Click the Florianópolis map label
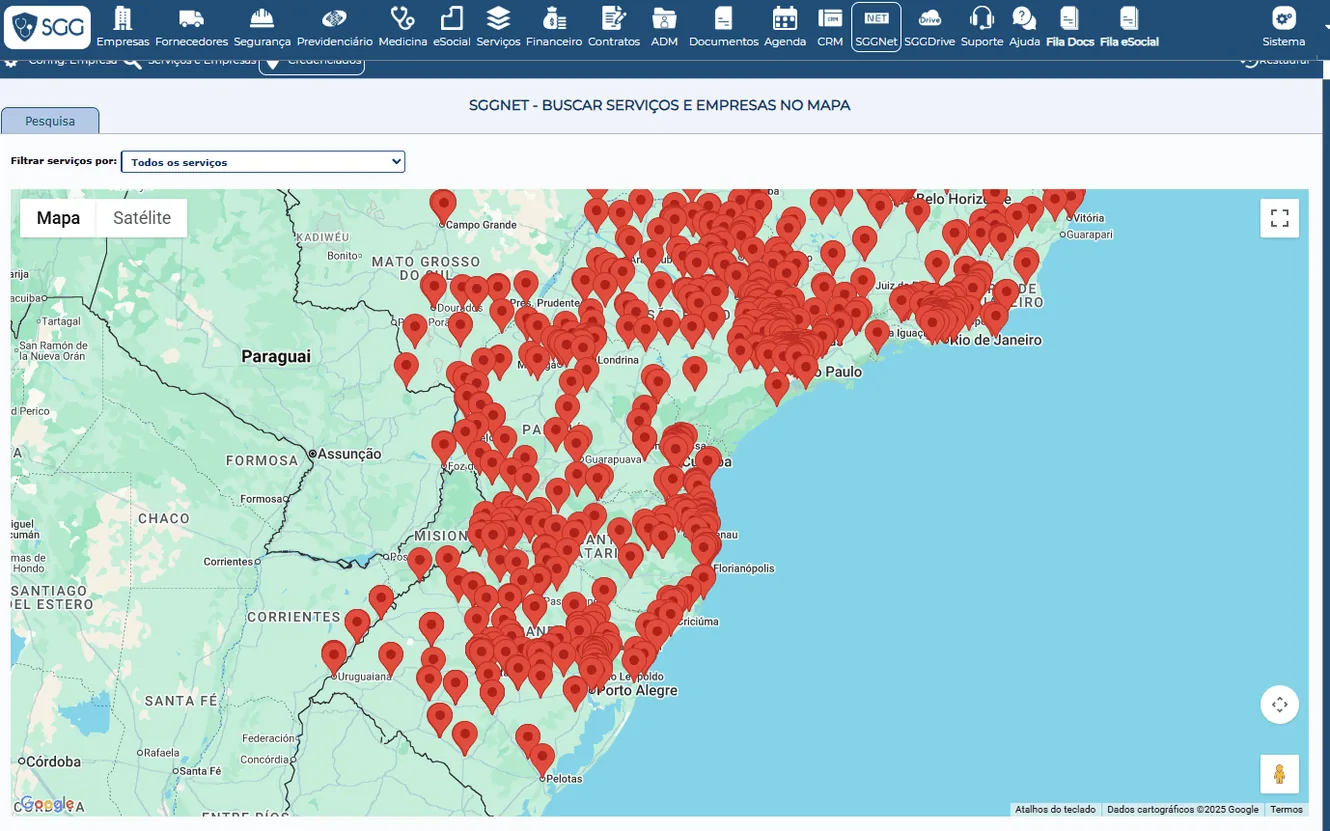 (743, 568)
